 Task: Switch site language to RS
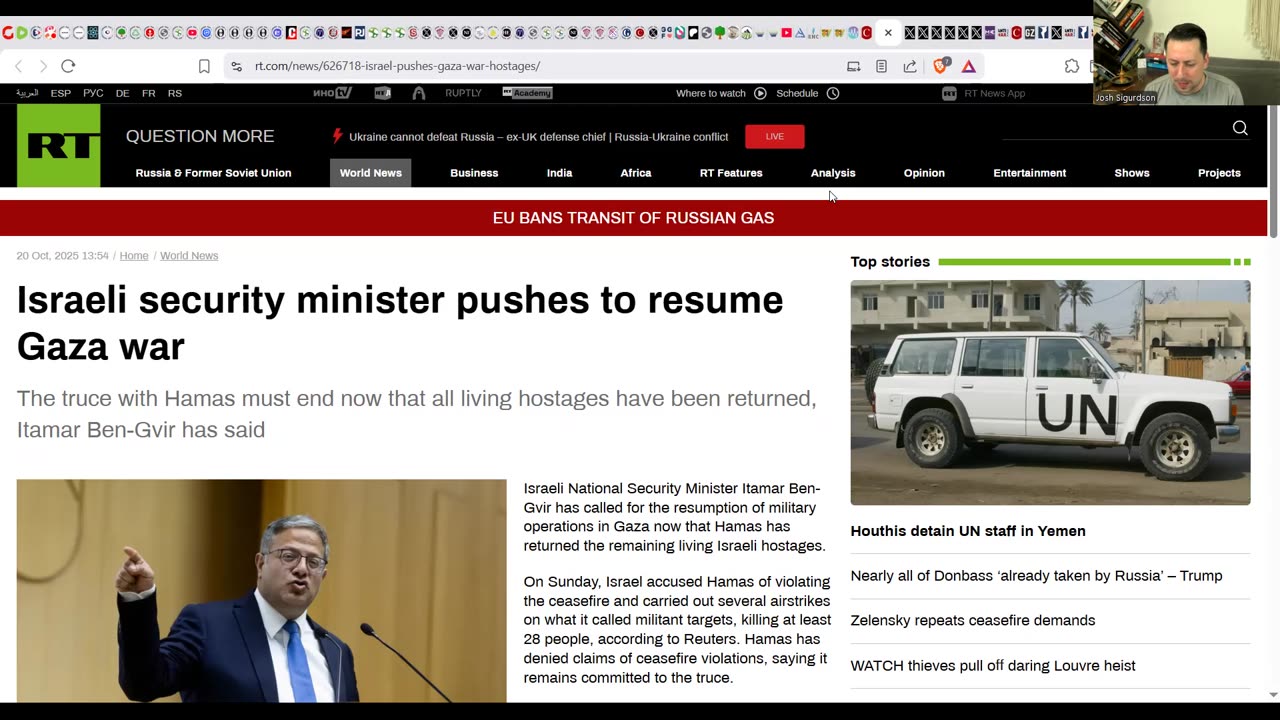[x=175, y=93]
